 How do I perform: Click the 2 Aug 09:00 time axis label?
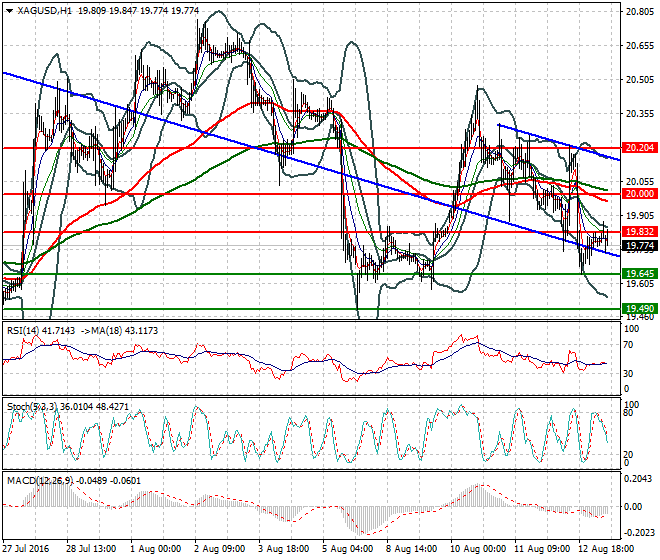tap(219, 549)
